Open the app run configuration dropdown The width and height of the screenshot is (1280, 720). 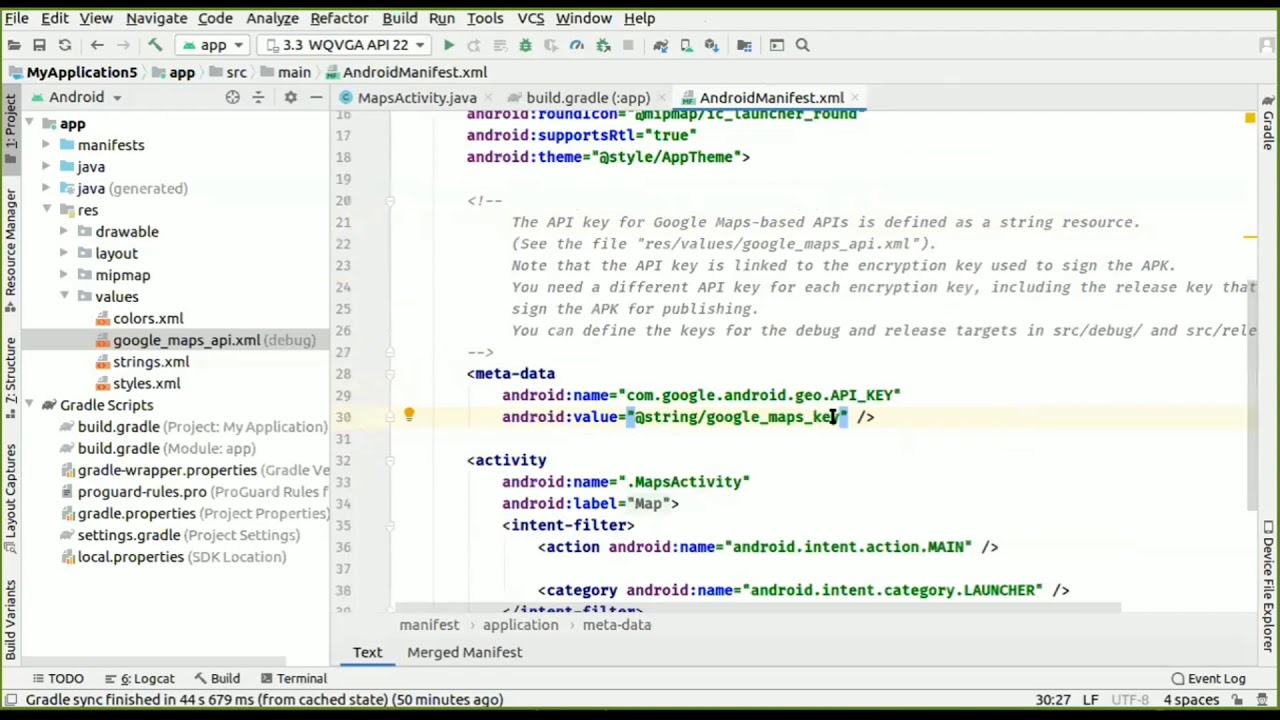point(212,45)
